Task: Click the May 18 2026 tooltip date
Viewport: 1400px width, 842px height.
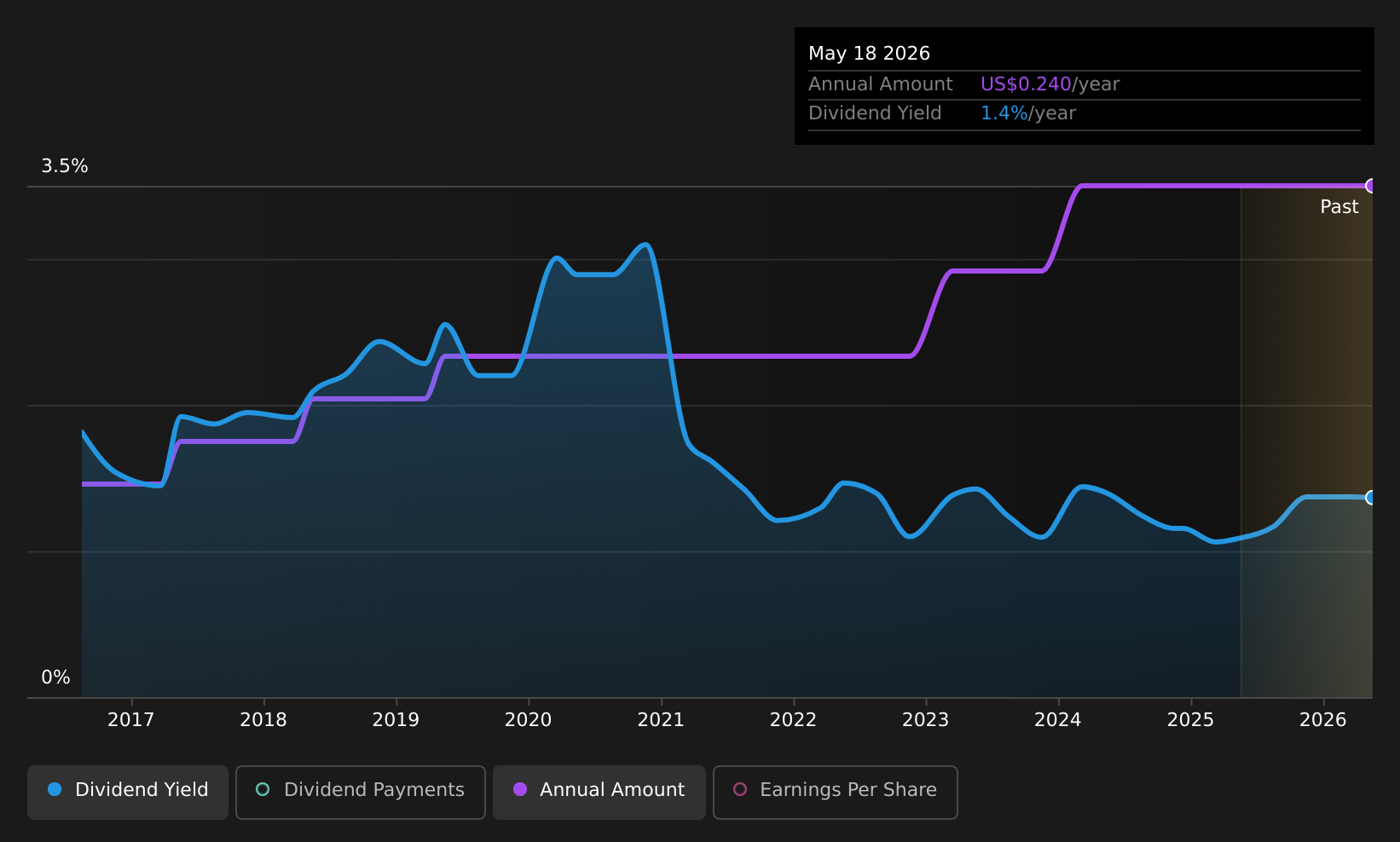Action: click(869, 54)
